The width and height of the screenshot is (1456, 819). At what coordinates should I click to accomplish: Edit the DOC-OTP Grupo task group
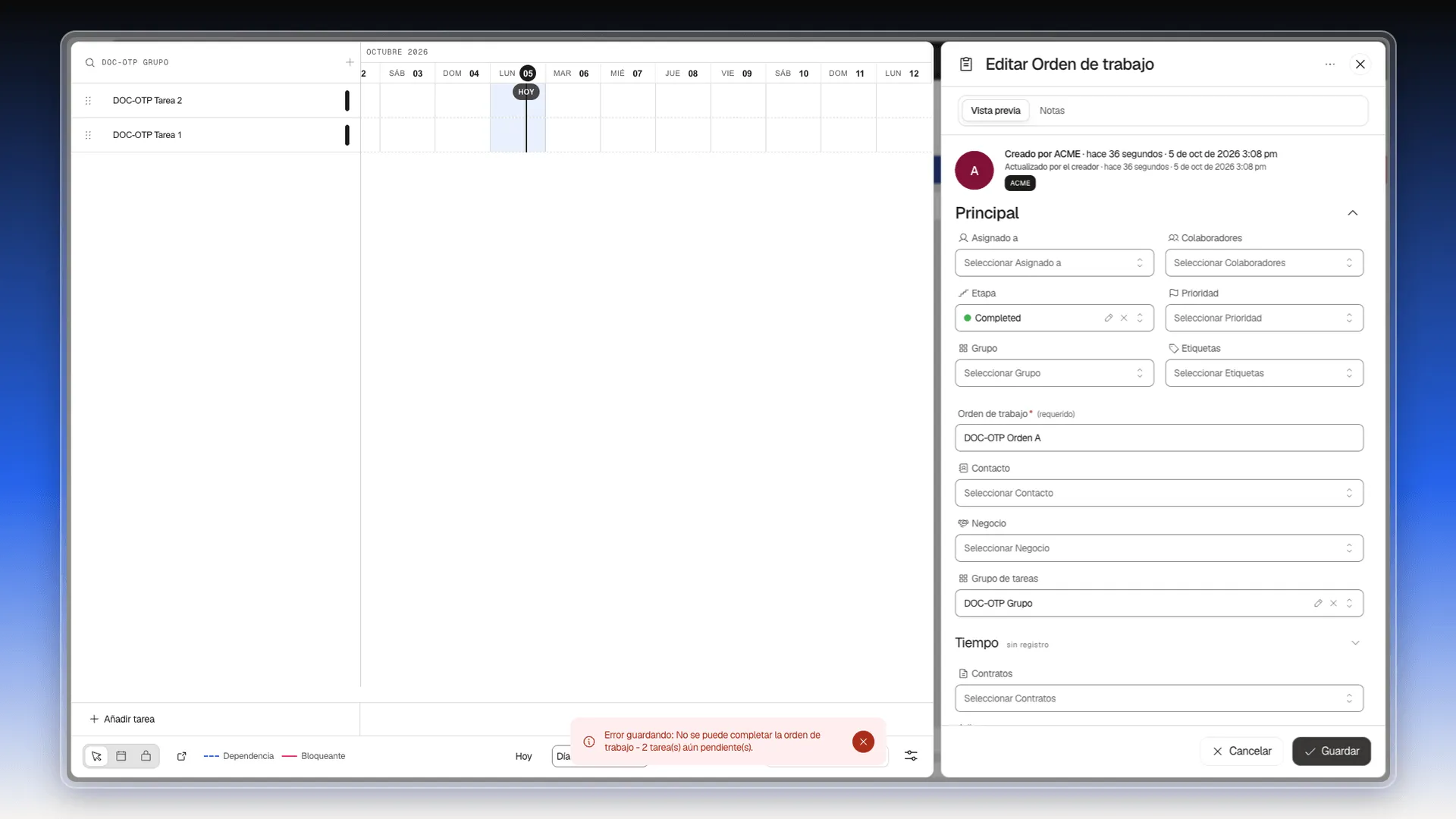click(x=1318, y=603)
